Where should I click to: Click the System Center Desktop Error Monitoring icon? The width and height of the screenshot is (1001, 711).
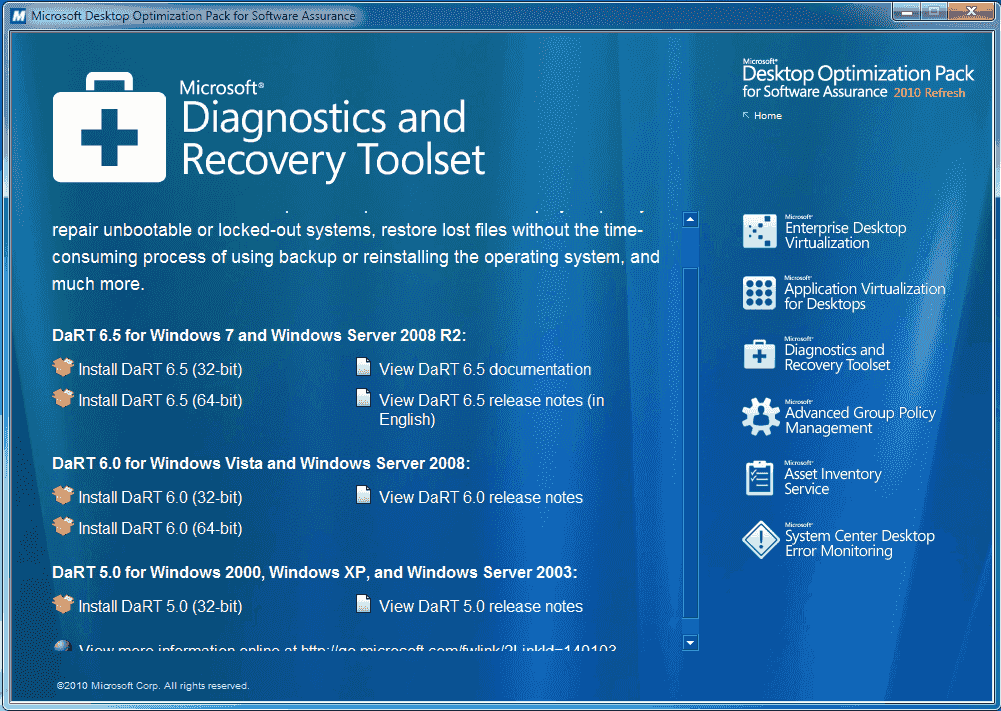760,540
